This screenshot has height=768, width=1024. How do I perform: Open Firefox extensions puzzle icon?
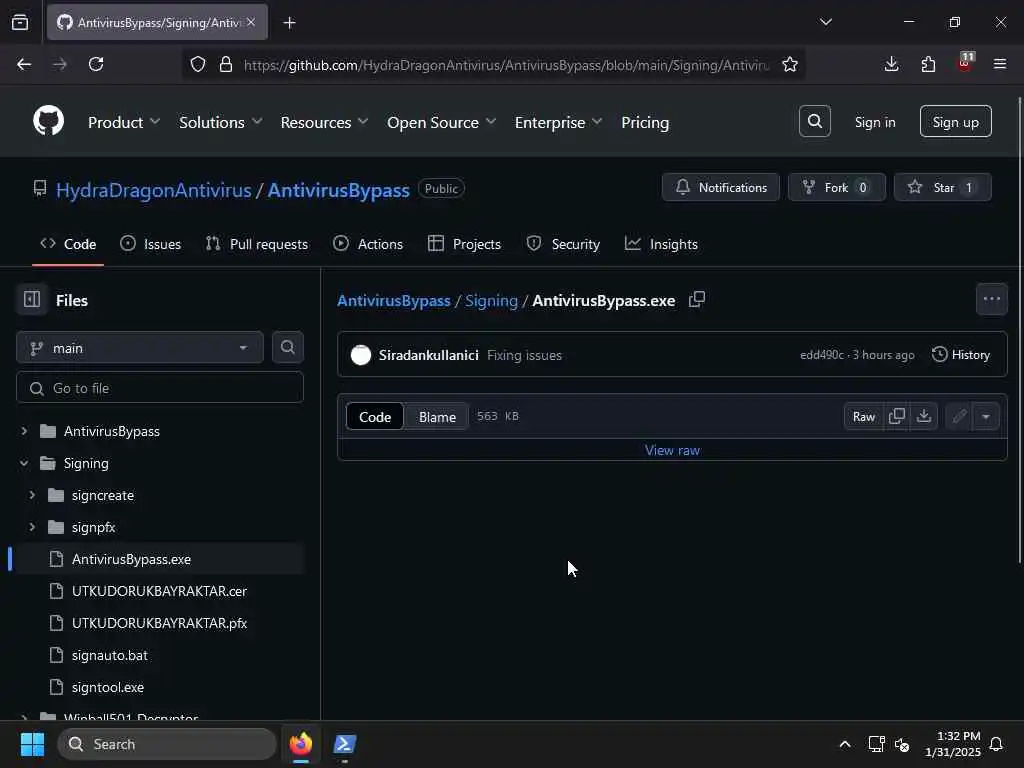pos(928,64)
